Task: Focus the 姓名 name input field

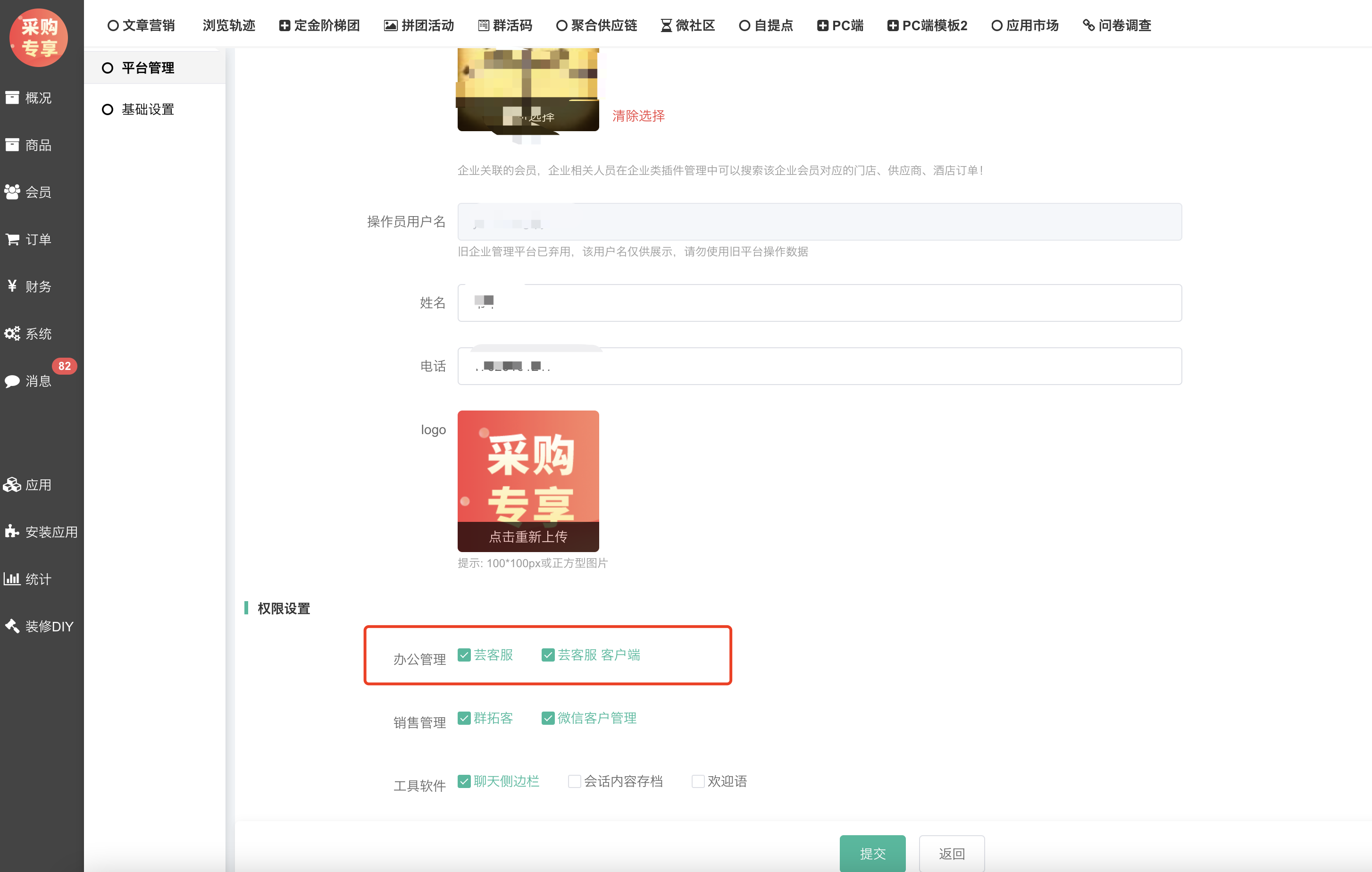Action: point(819,302)
